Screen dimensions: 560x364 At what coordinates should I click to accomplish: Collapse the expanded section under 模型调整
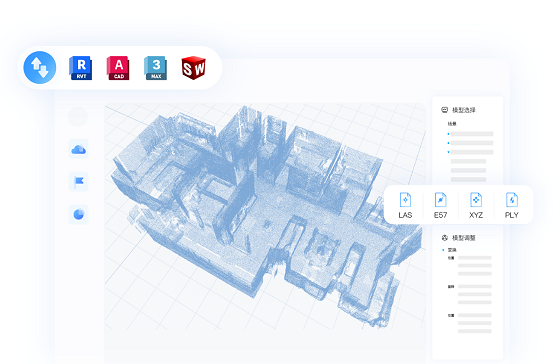point(444,250)
